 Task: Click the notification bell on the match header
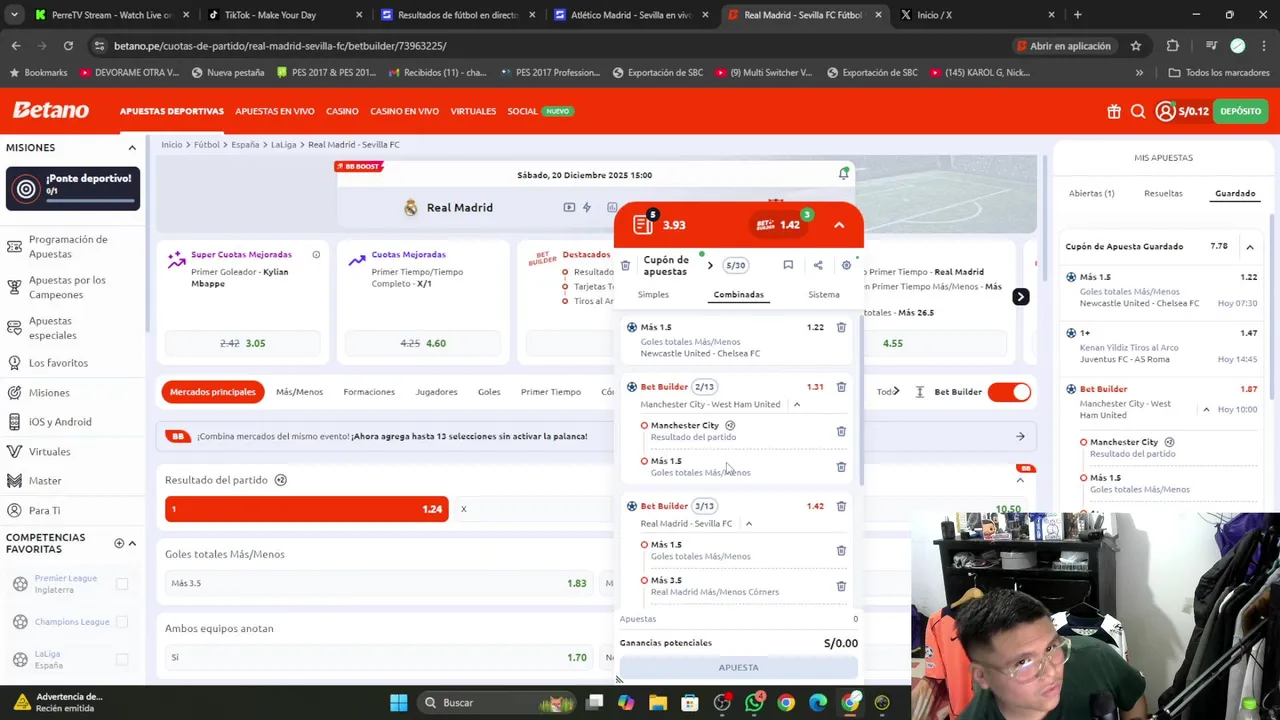point(844,174)
